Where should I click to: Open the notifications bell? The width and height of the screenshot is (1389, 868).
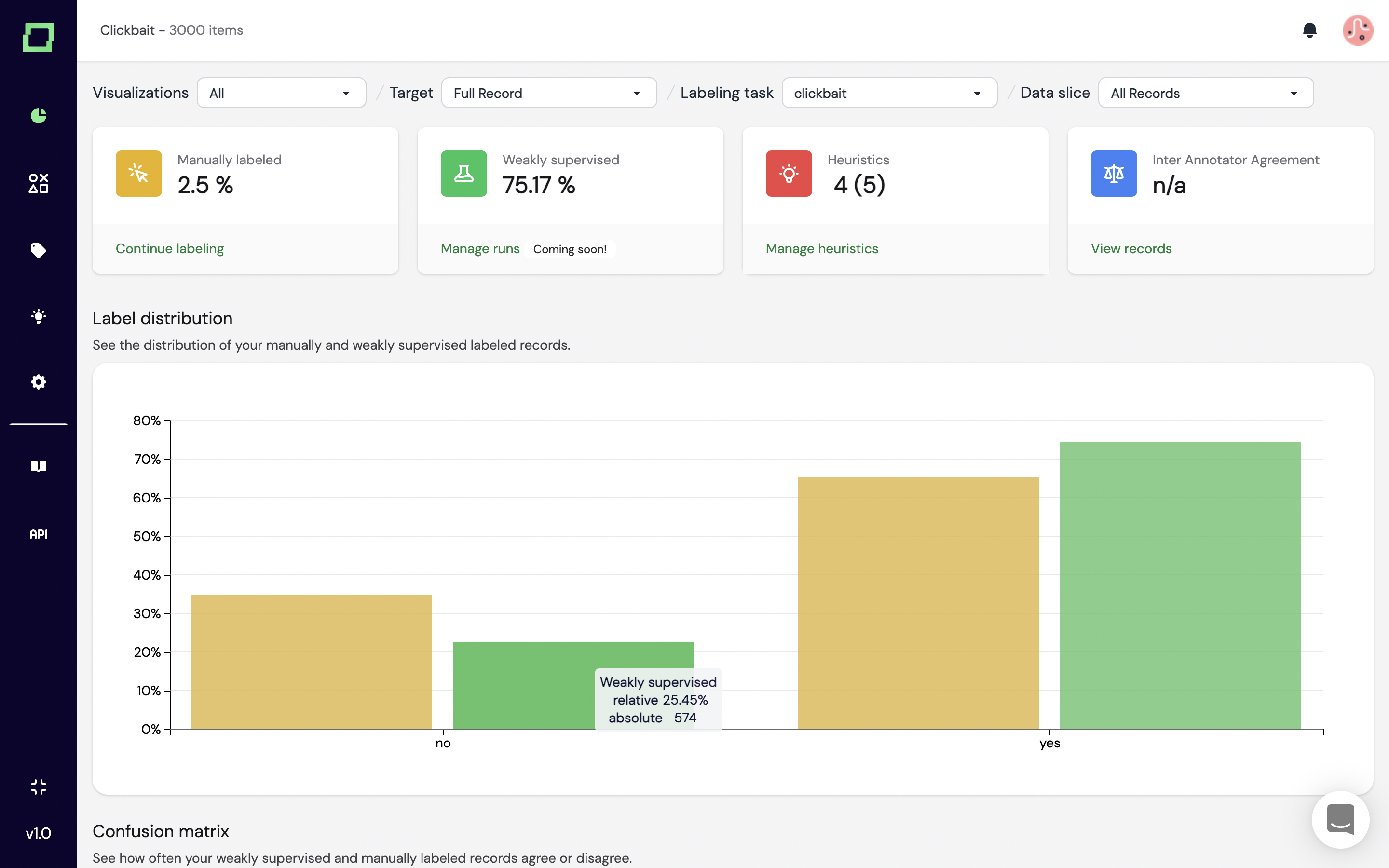click(1309, 30)
